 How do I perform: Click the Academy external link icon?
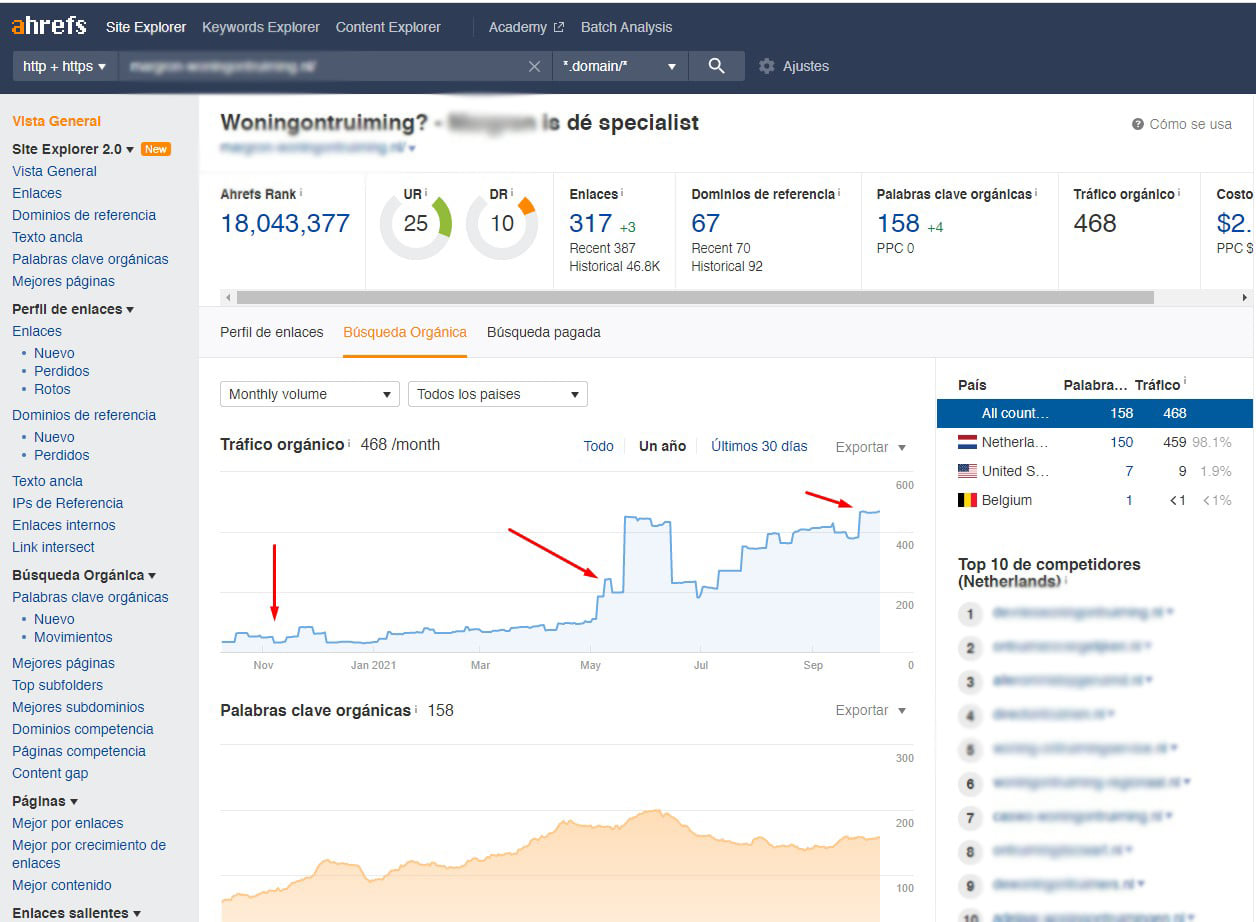[x=558, y=28]
